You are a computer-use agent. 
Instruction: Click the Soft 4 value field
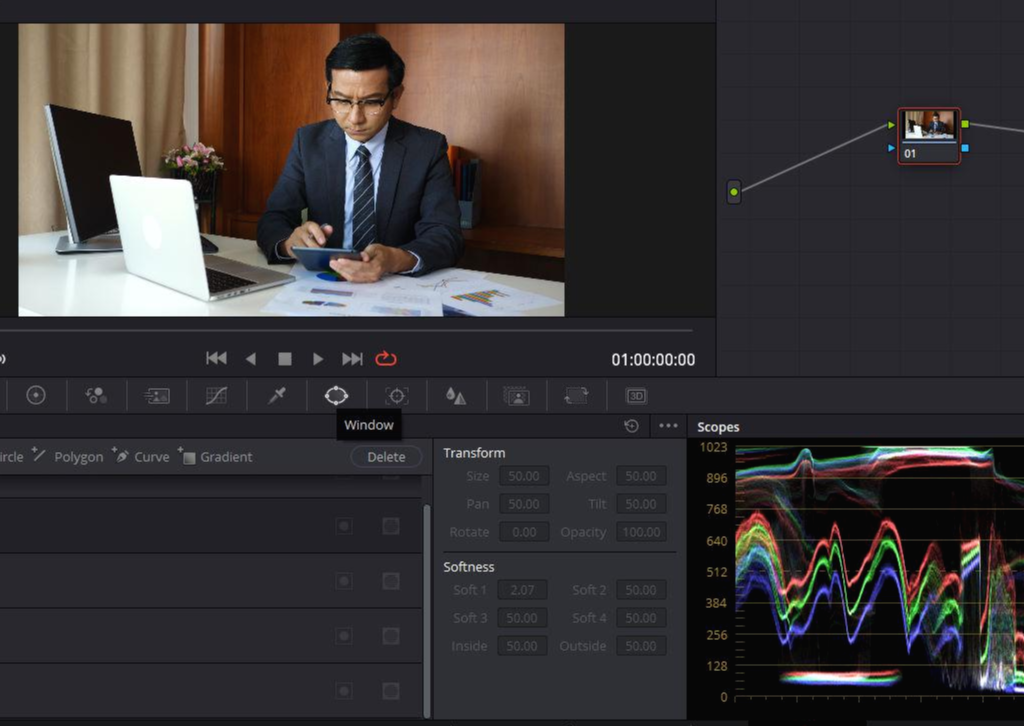(641, 618)
